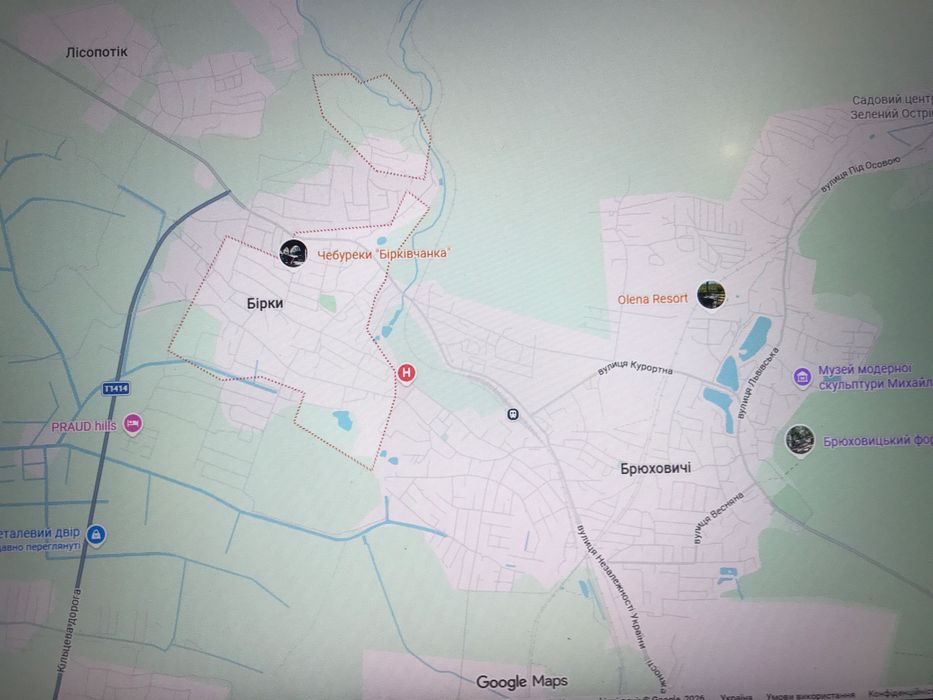Viewport: 933px width, 700px height.
Task: Click the red hospital H marker
Action: point(406,374)
